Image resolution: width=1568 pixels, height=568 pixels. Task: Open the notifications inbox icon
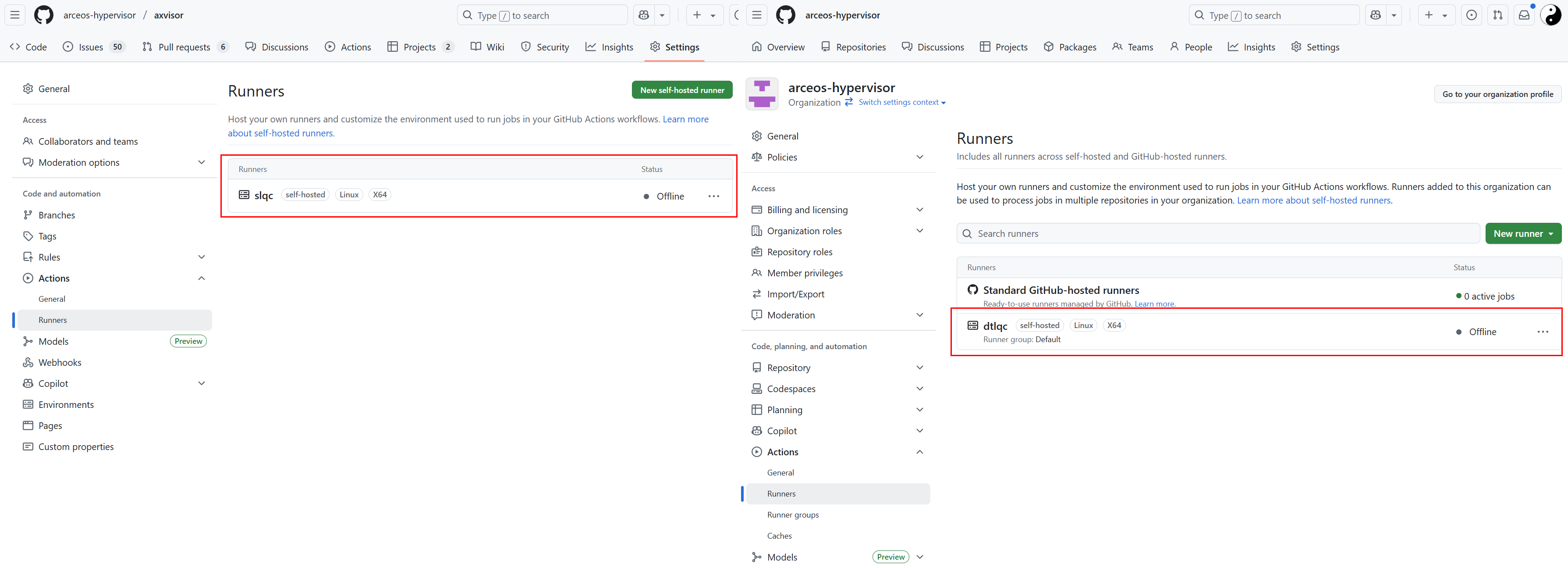point(1524,15)
